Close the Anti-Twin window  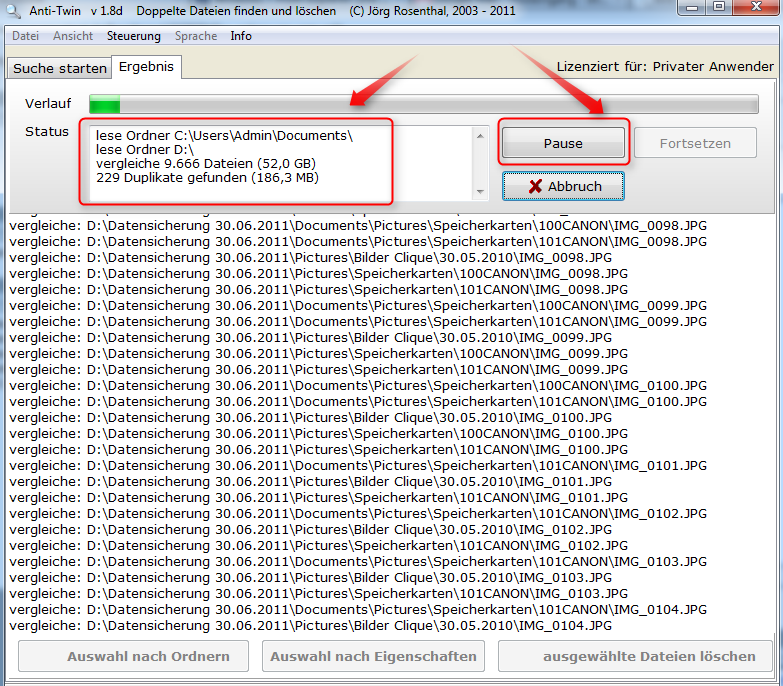[755, 7]
